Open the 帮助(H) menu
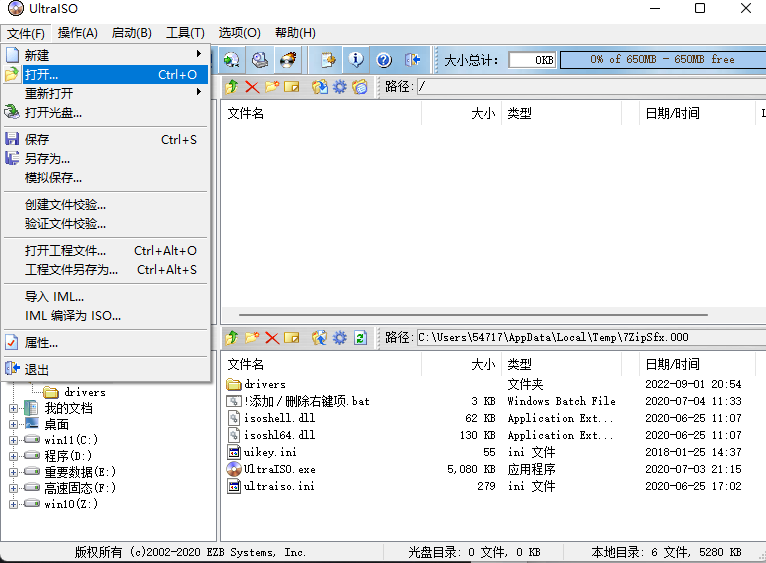 (295, 33)
